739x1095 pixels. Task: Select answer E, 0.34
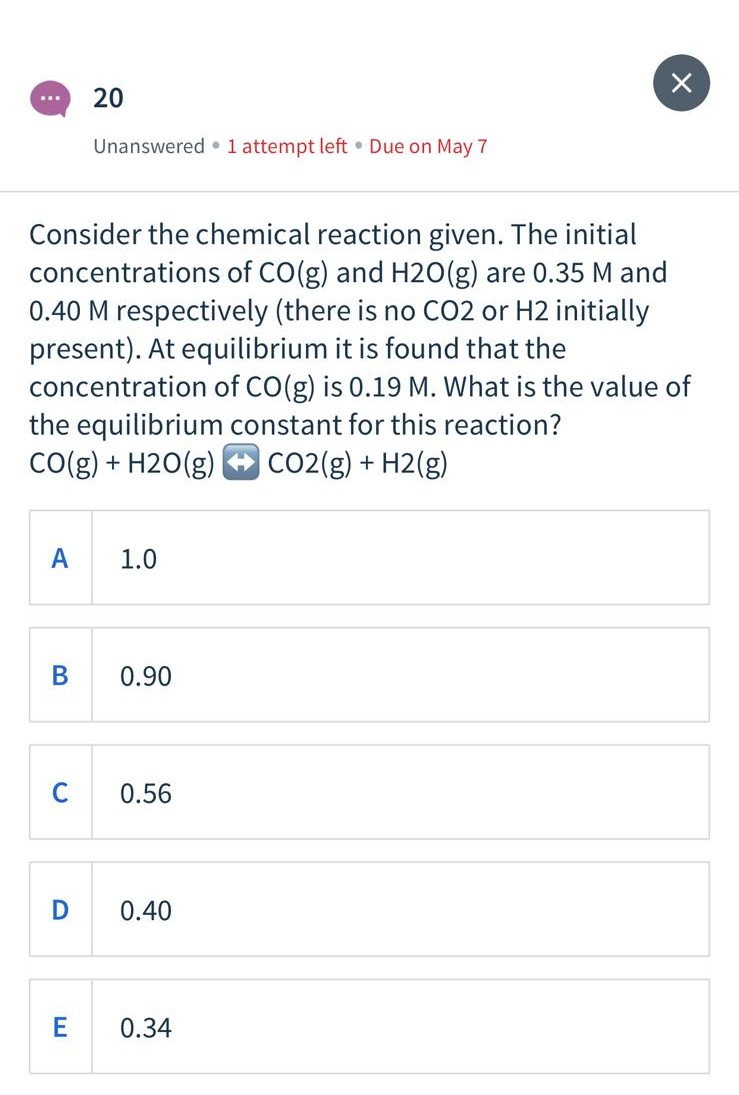[369, 1027]
